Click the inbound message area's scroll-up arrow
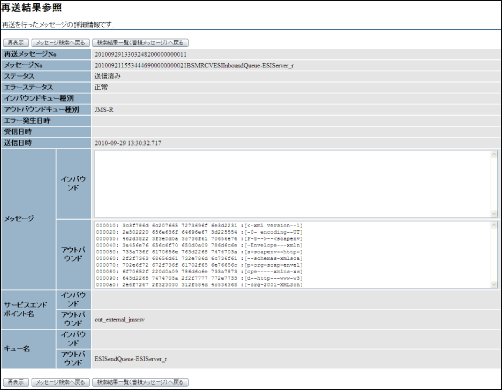 [x=494, y=154]
